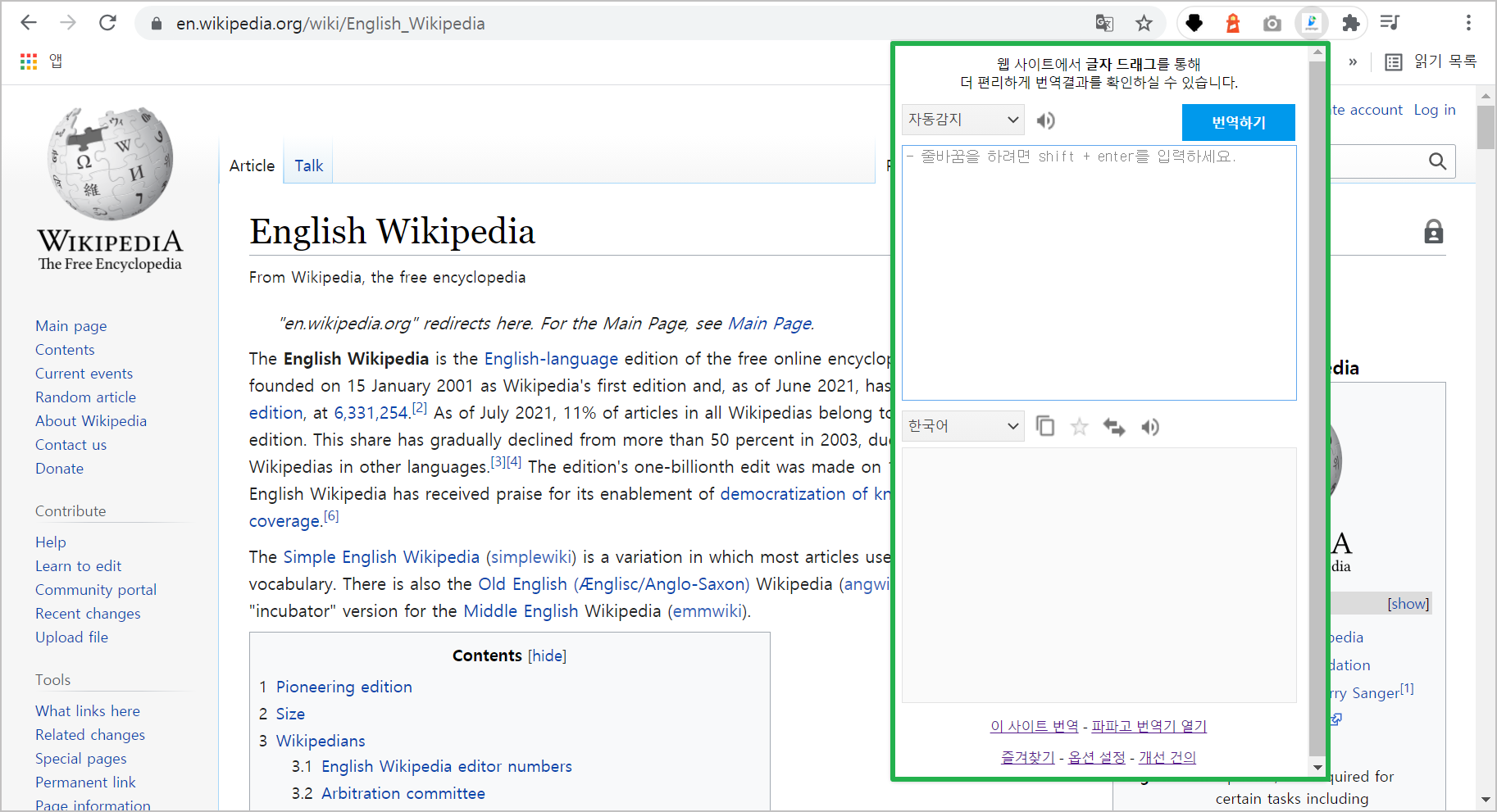This screenshot has width=1497, height=812.
Task: Click the translate this site link
Action: point(1034,726)
